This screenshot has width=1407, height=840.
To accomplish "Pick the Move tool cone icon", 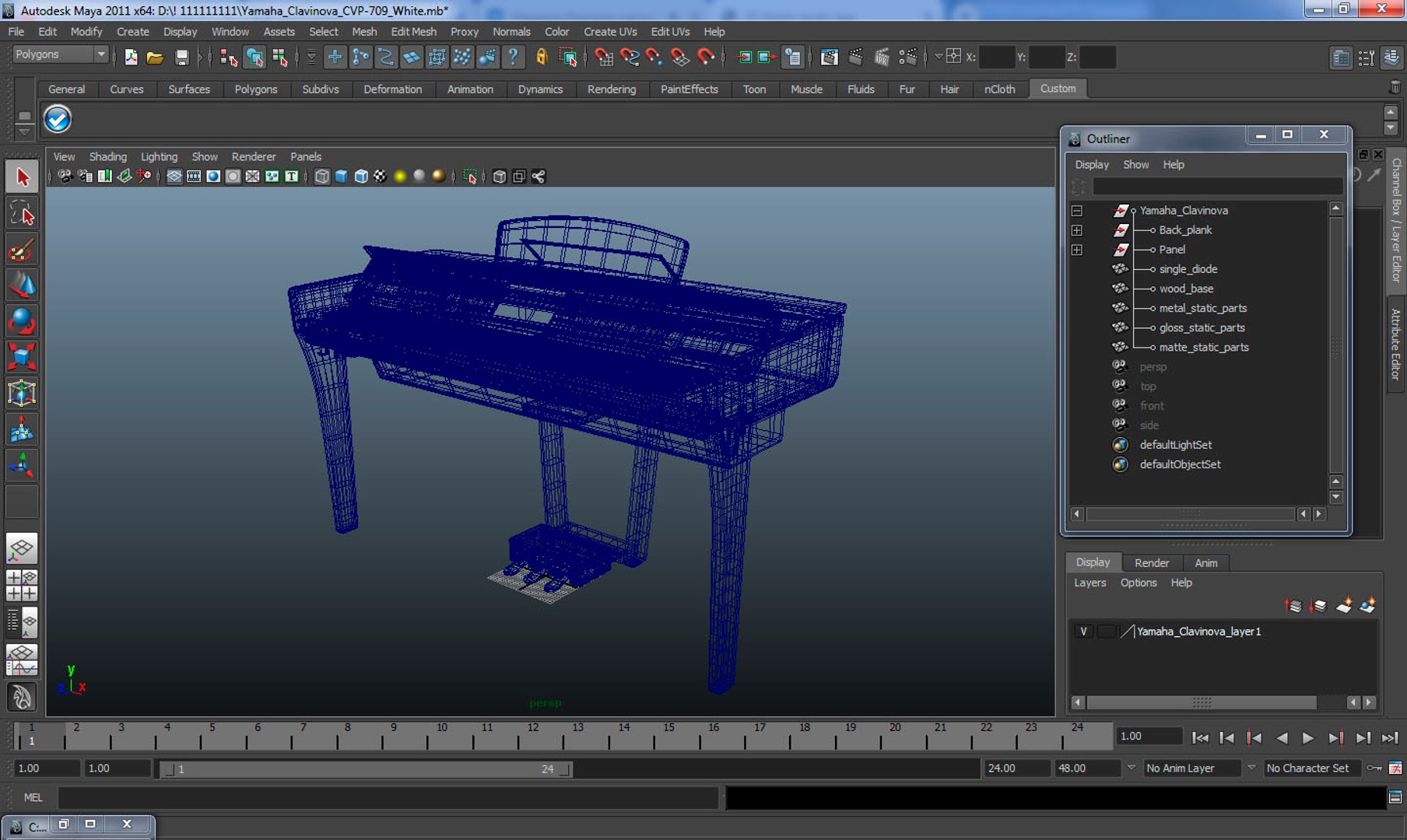I will 22,285.
